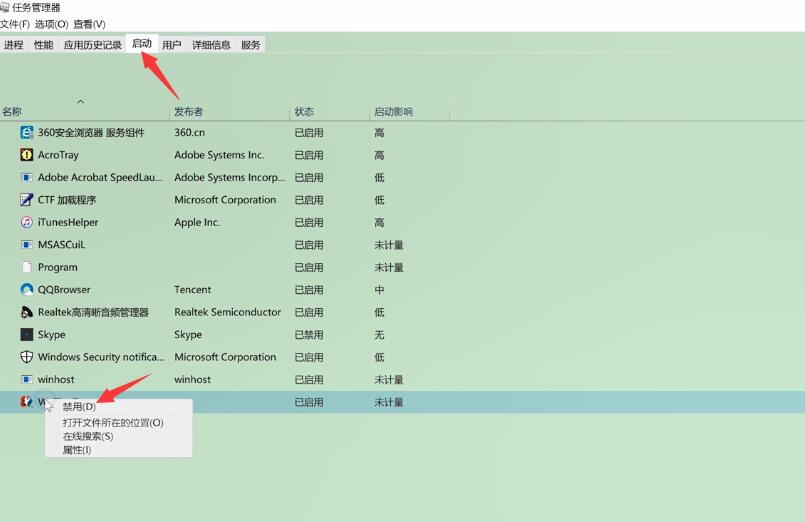The width and height of the screenshot is (805, 522).
Task: Sort by the 状态 column header
Action: tap(304, 111)
